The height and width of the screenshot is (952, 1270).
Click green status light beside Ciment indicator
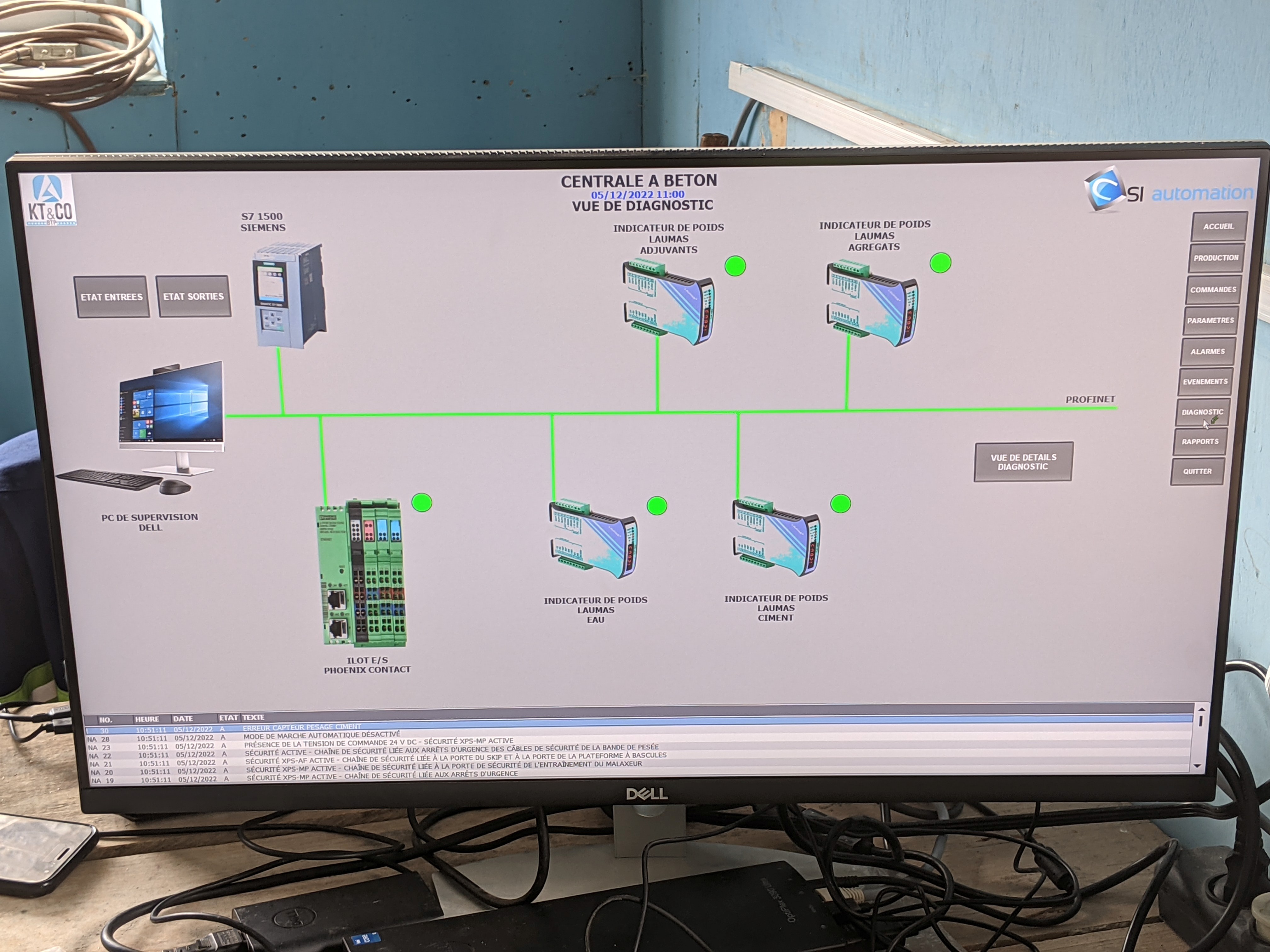[840, 504]
